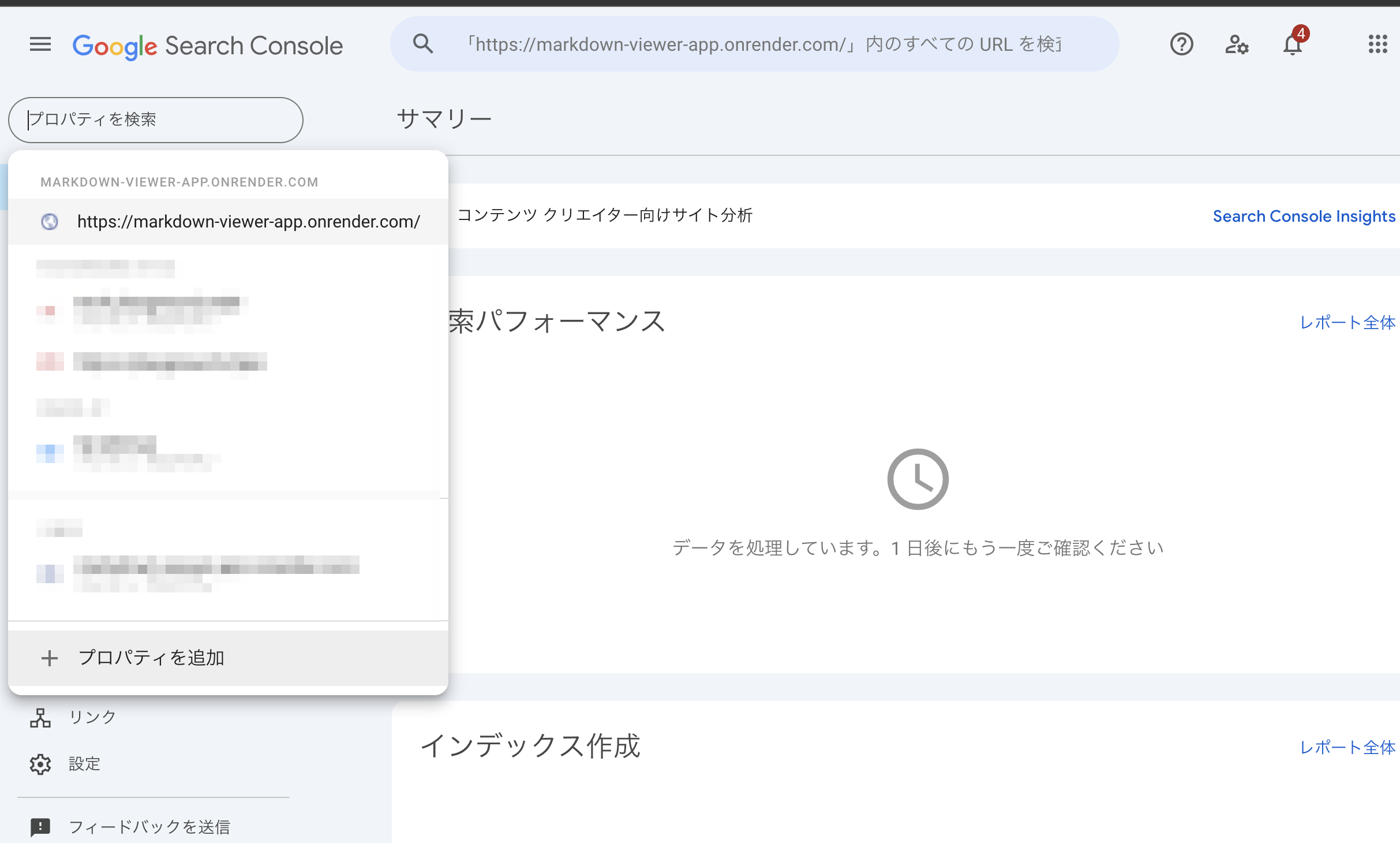Image resolution: width=1400 pixels, height=843 pixels.
Task: Click the 設定 gear icon
Action: pos(40,764)
